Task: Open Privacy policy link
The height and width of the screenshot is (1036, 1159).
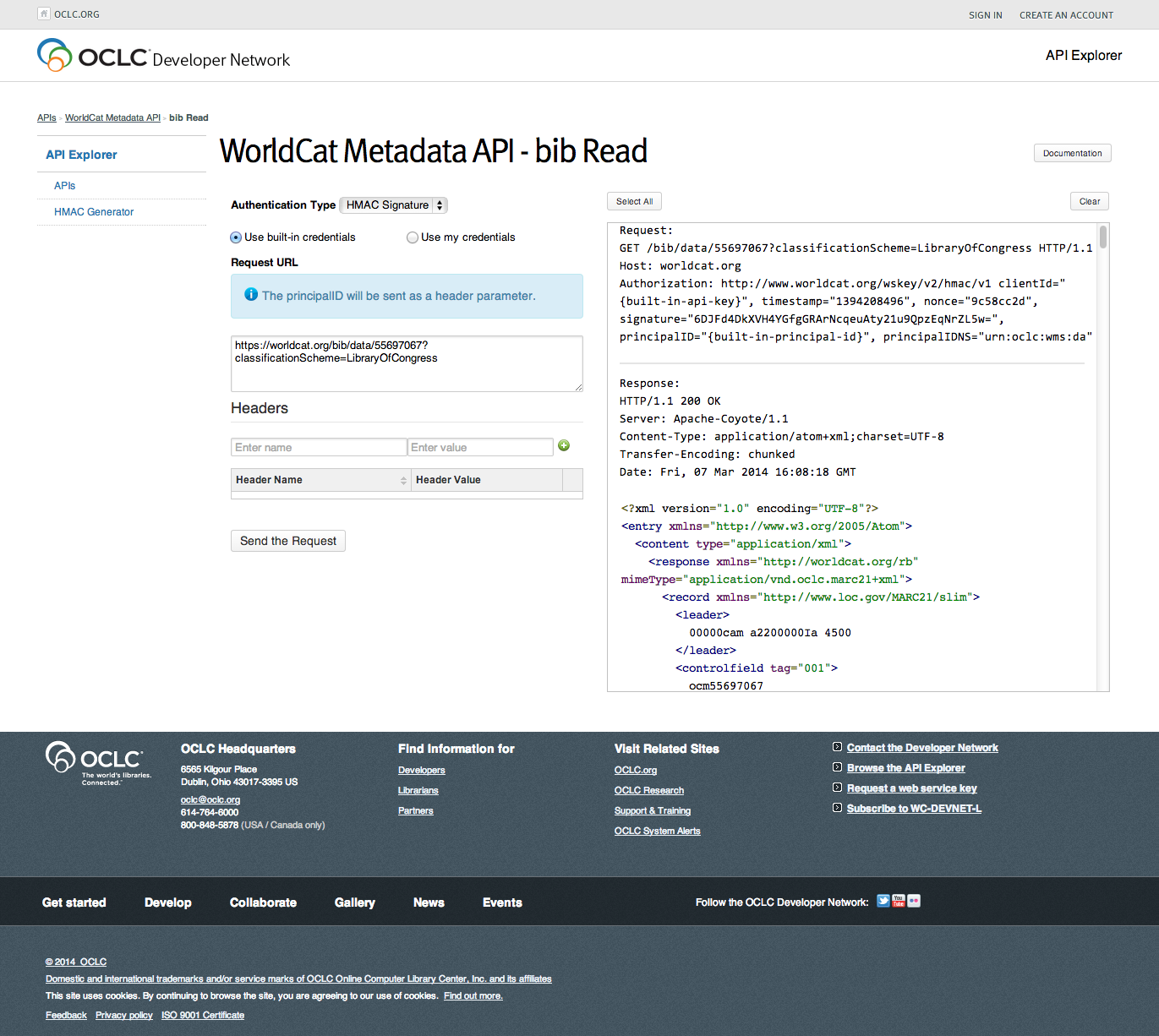Action: (x=124, y=1015)
